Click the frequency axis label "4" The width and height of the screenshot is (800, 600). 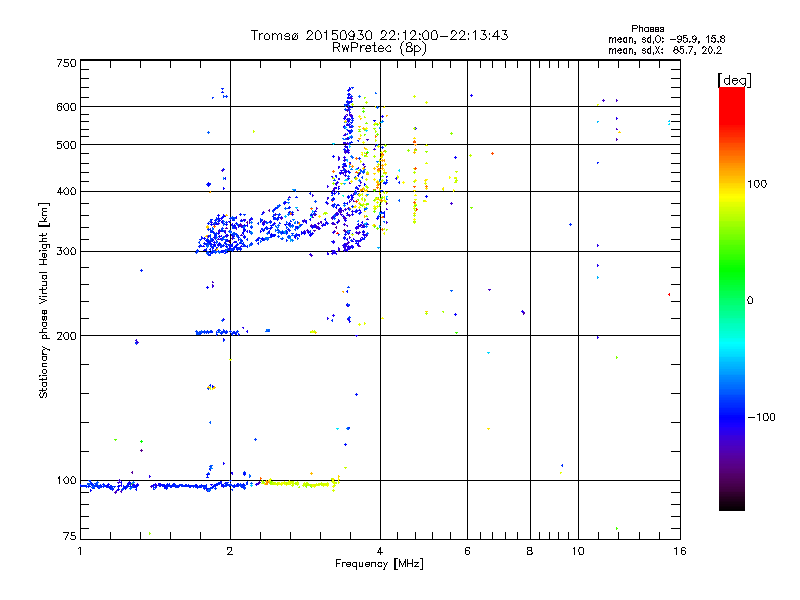[x=380, y=551]
